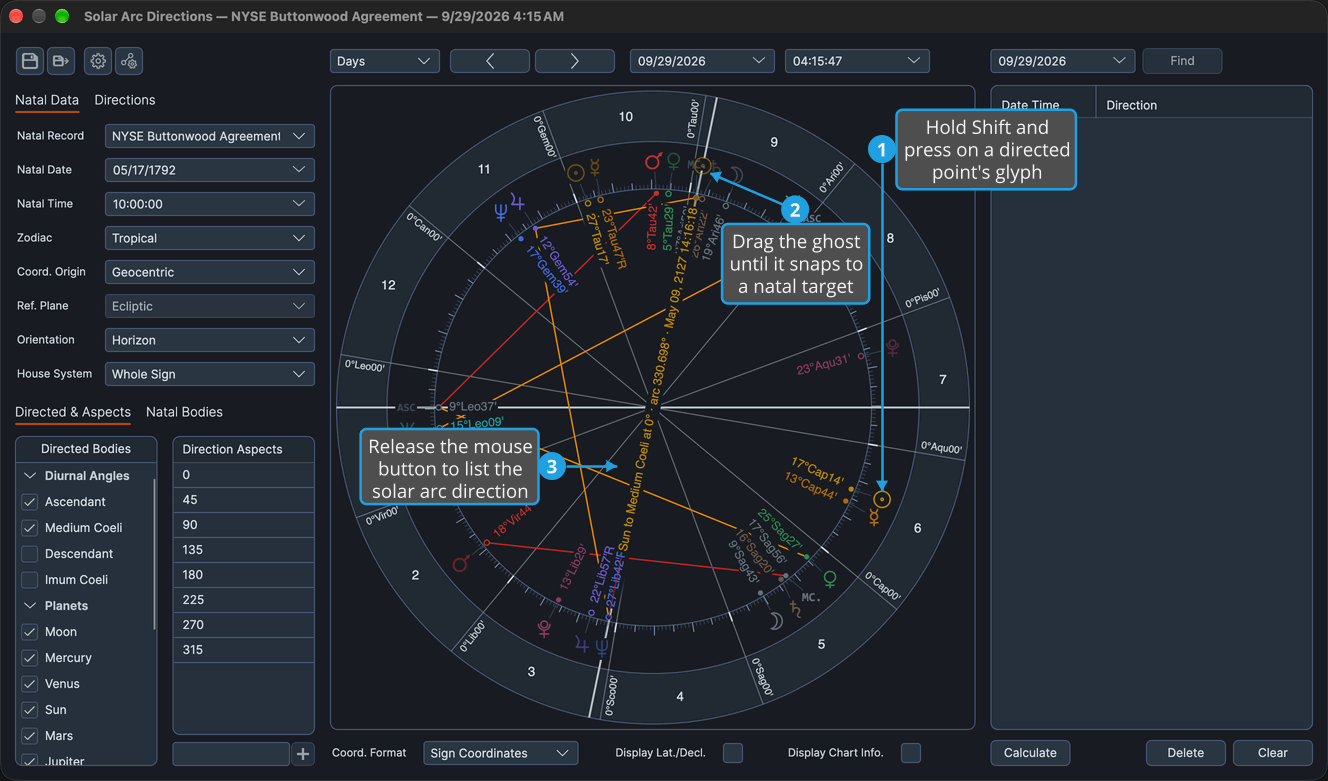1328x781 pixels.
Task: Open the Days step unit dropdown
Action: (x=385, y=61)
